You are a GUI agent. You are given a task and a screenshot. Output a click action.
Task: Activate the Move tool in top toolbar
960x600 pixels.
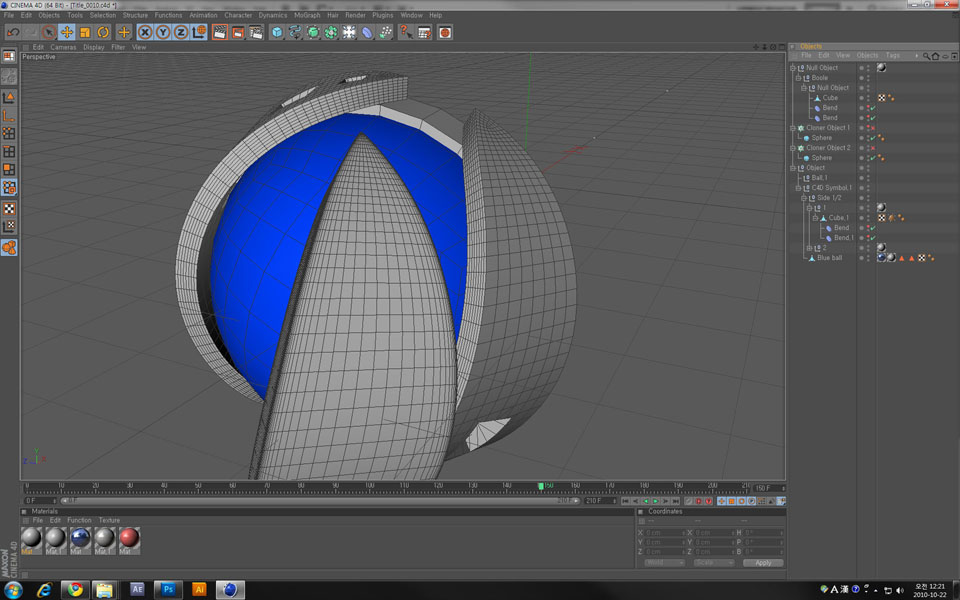pyautogui.click(x=67, y=32)
